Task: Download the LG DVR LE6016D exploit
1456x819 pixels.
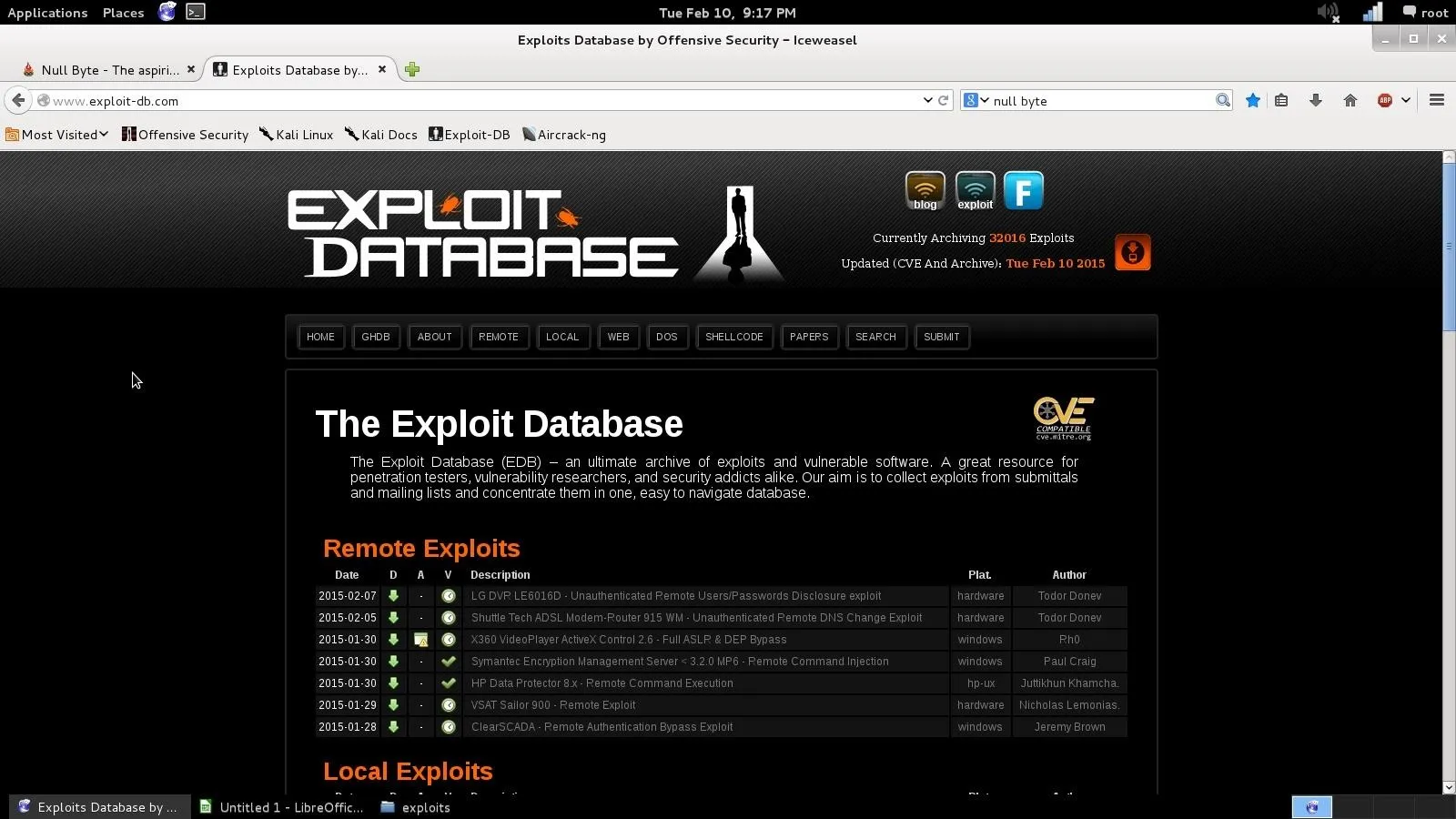Action: pyautogui.click(x=393, y=596)
